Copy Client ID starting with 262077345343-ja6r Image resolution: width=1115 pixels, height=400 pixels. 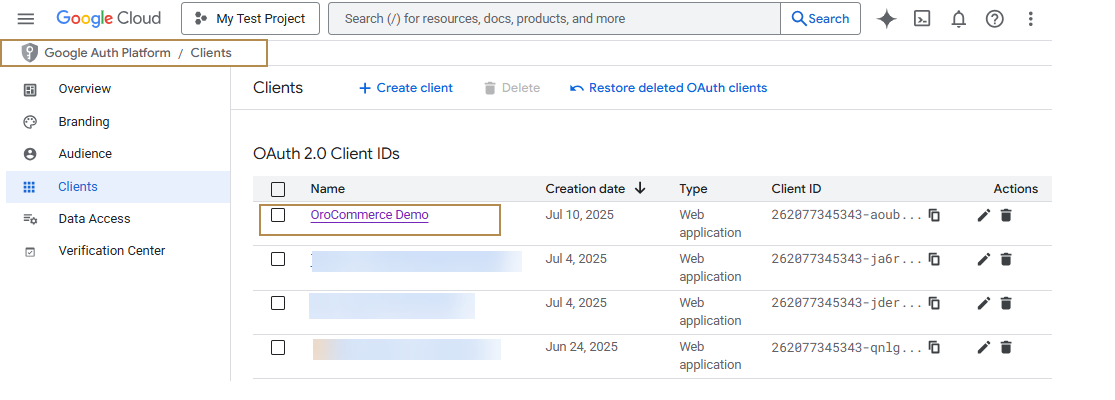tap(934, 259)
